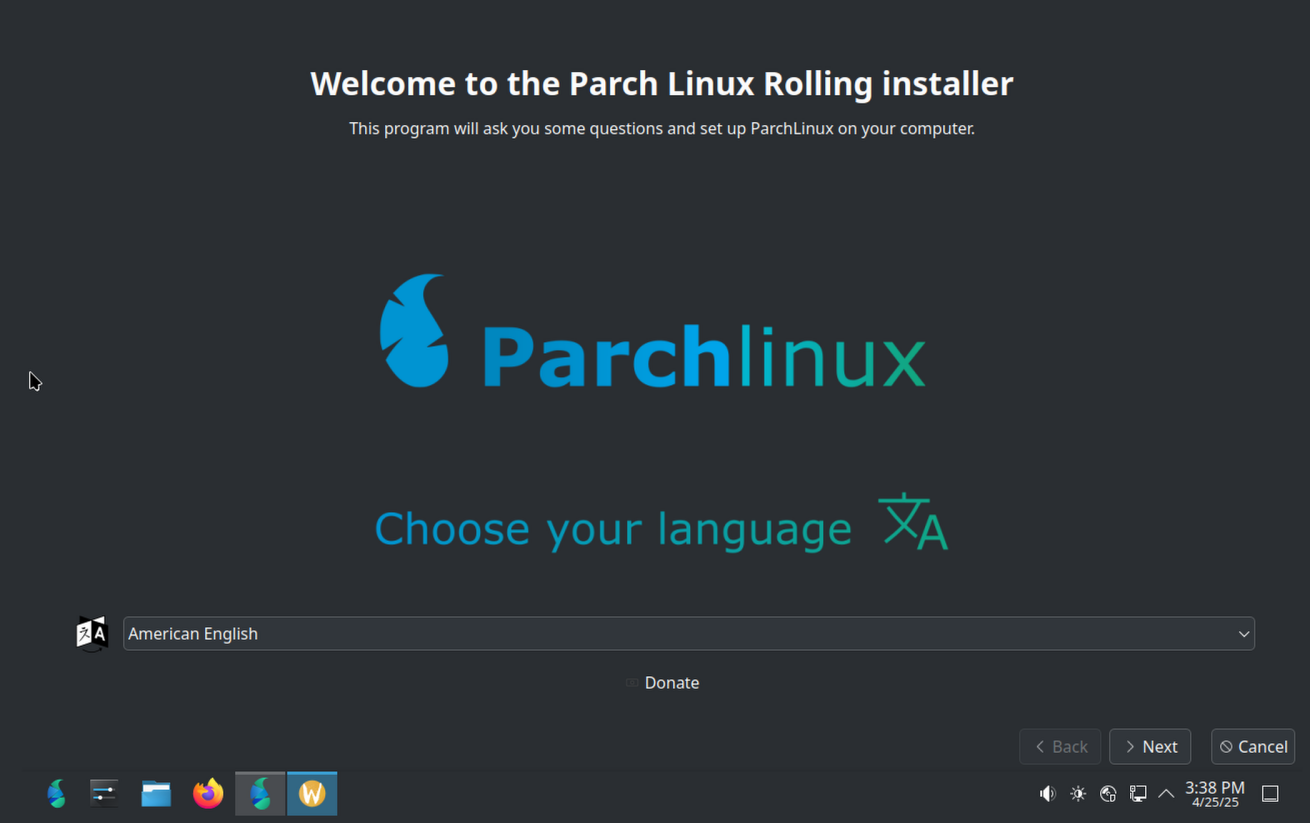Screen dimensions: 1310x823
Task: Click the dropdown arrow on the language combo box
Action: pos(1243,633)
